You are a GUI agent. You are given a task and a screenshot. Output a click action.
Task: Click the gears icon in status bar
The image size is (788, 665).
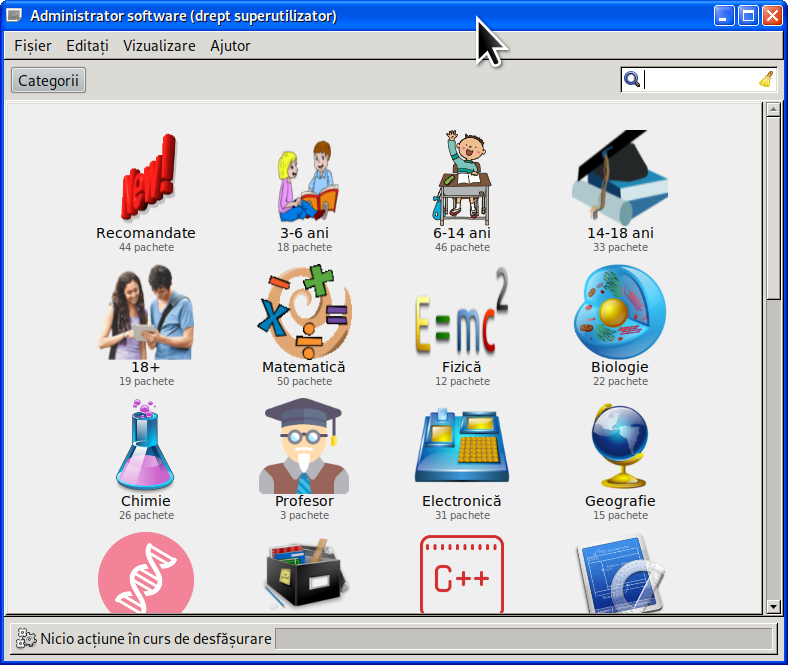pos(26,638)
